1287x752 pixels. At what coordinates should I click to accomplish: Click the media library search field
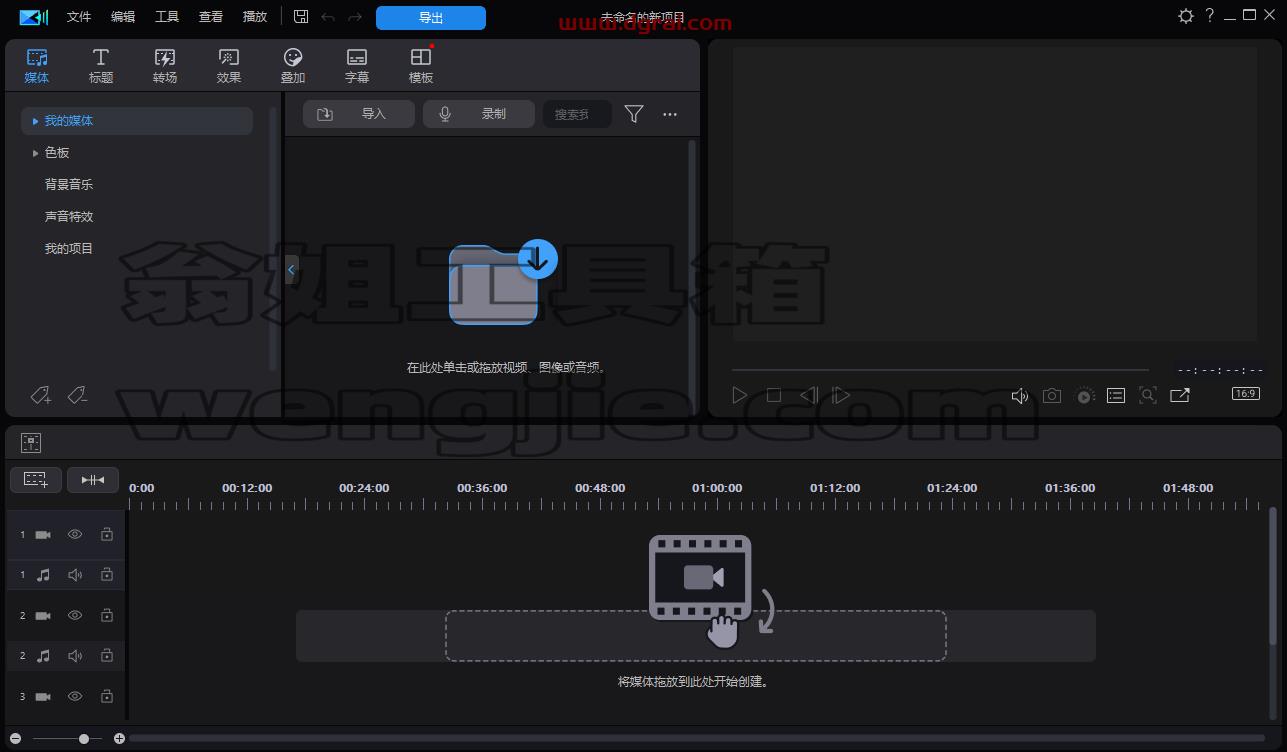click(x=577, y=114)
